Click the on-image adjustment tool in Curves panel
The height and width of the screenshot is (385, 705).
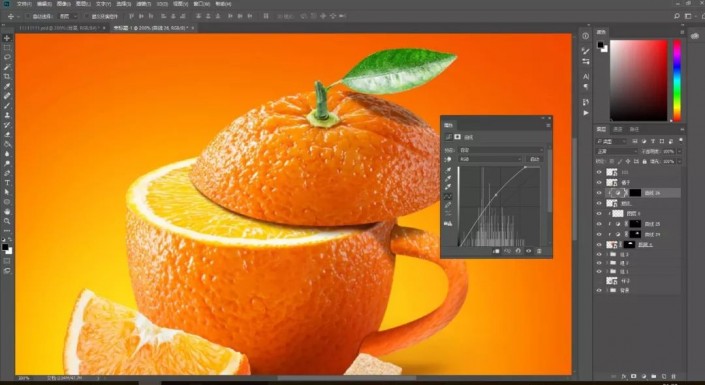click(x=448, y=159)
